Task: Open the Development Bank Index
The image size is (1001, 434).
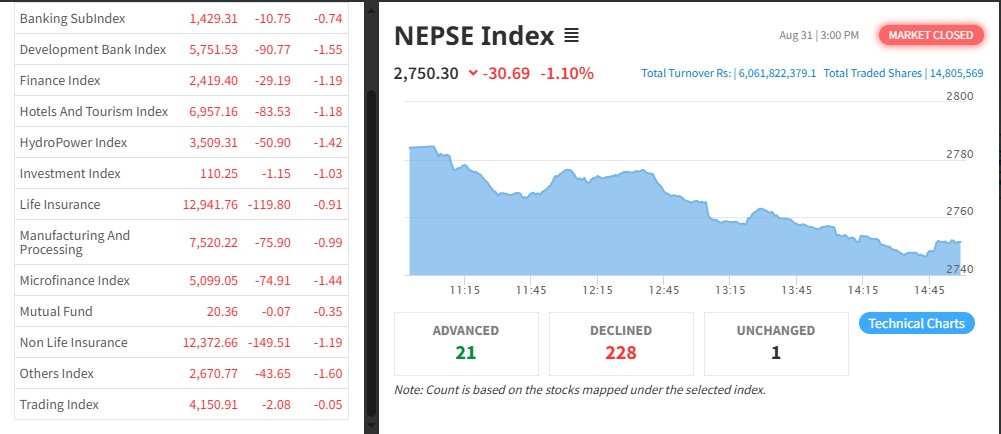Action: click(x=92, y=49)
